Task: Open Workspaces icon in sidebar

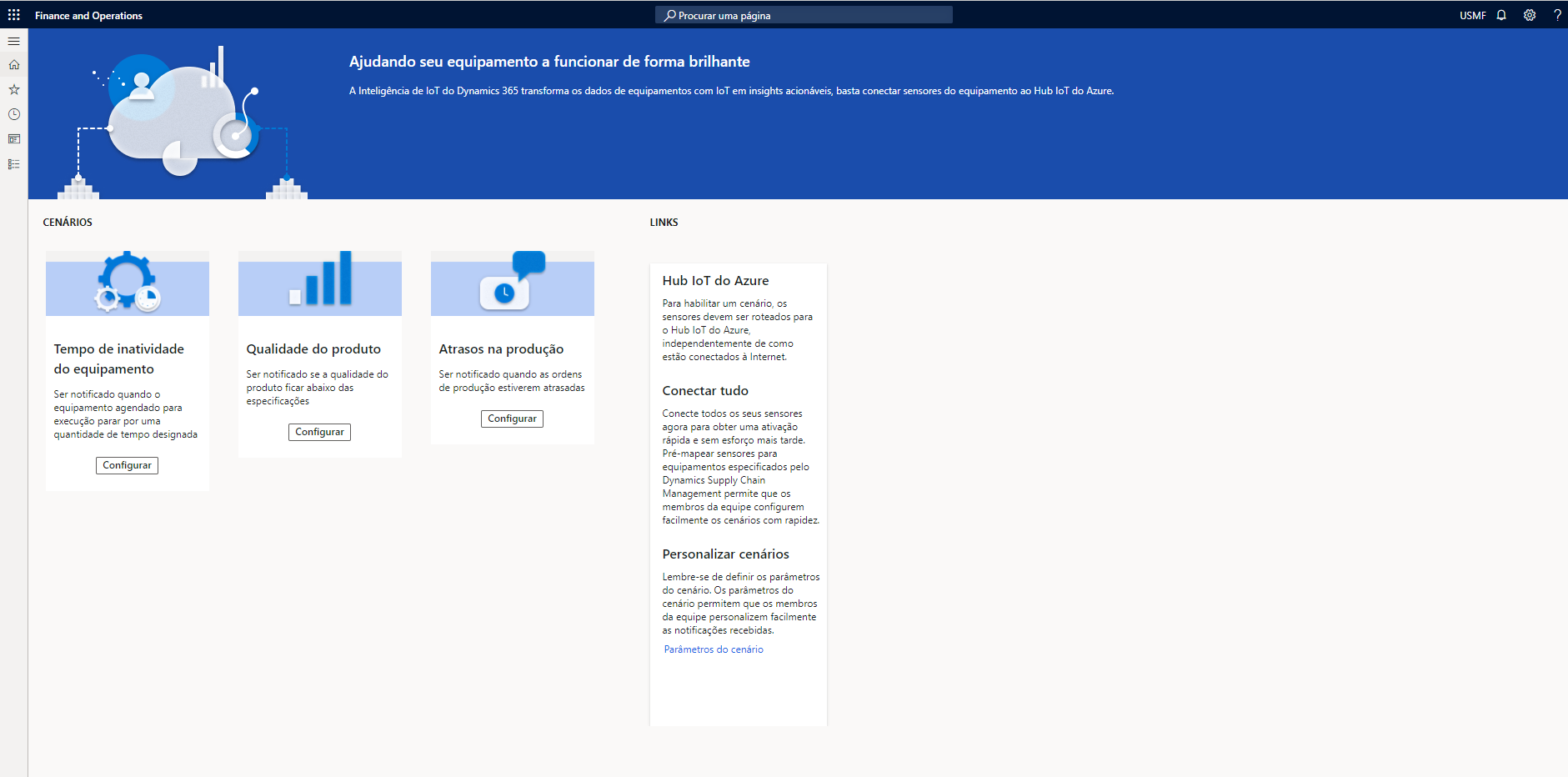Action: pos(14,139)
